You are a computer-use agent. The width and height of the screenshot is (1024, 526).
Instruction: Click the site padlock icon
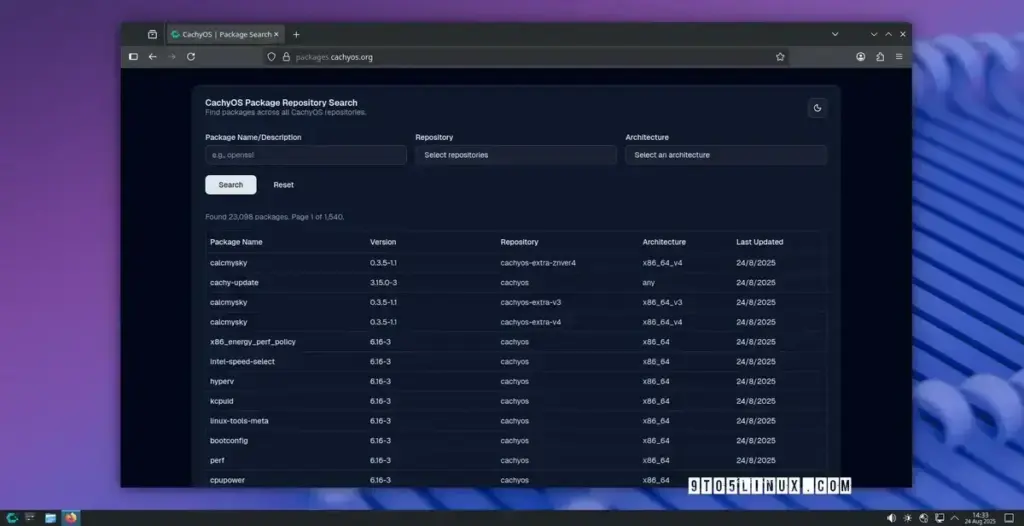[x=285, y=57]
